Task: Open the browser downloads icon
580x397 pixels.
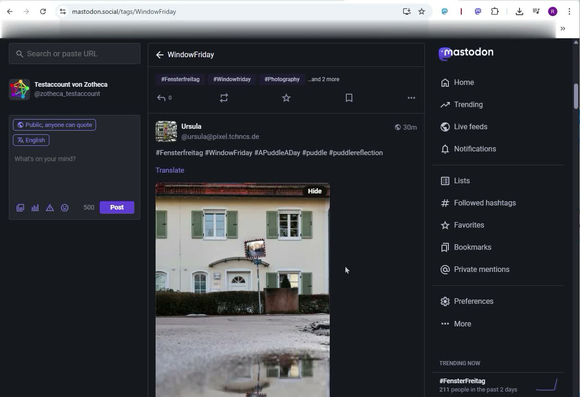Action: (519, 11)
